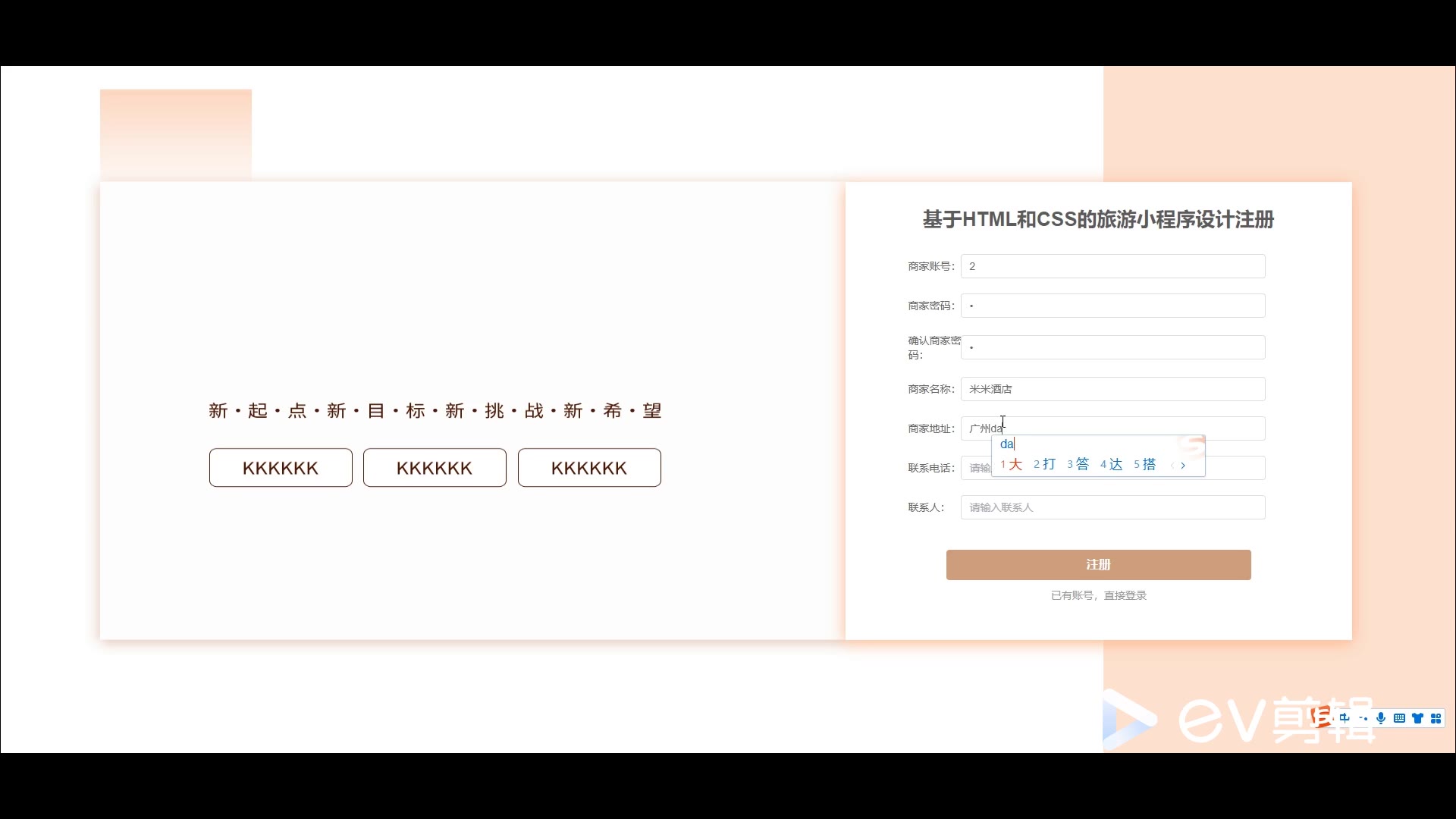
Task: Focus the 商家账号 account field
Action: (x=1112, y=266)
